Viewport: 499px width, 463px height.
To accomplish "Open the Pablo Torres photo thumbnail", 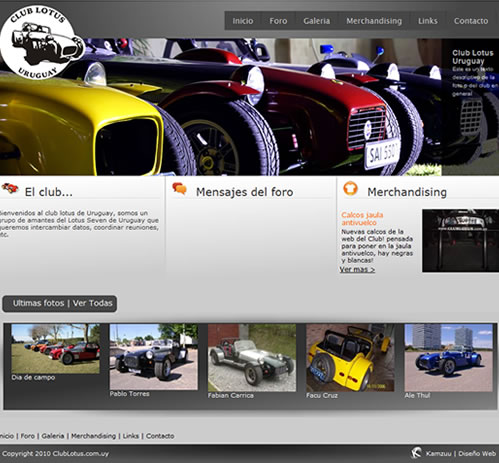I will 154,357.
